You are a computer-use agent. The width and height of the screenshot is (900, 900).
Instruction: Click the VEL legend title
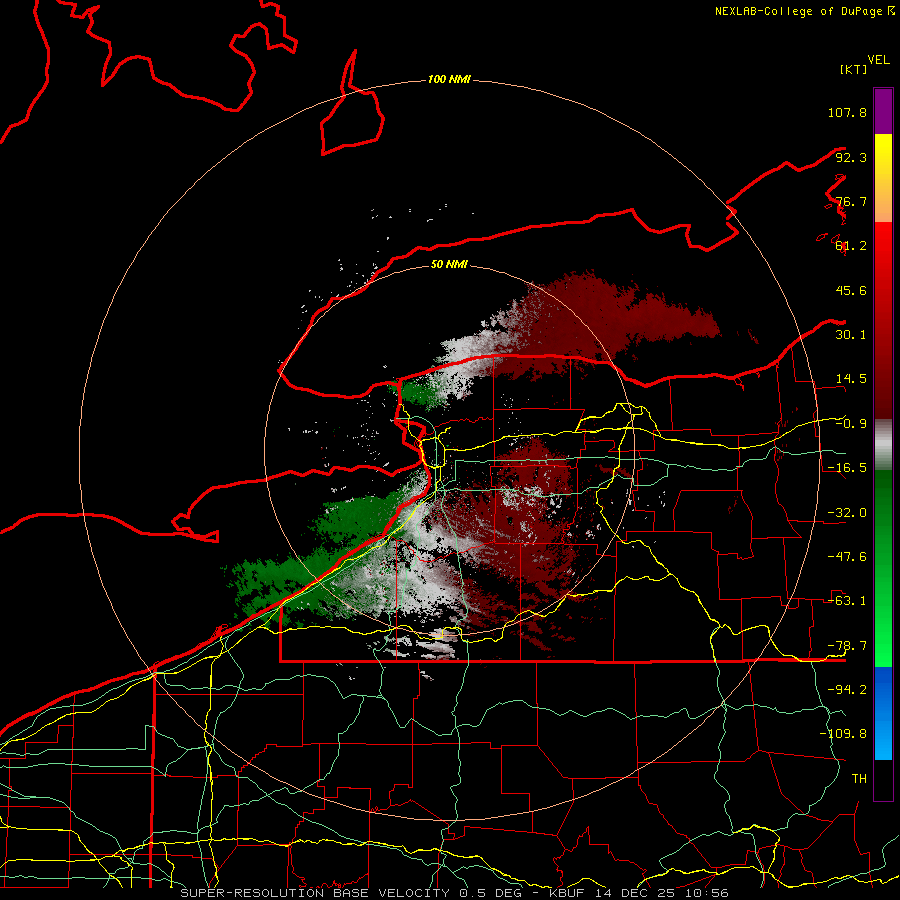click(x=878, y=60)
